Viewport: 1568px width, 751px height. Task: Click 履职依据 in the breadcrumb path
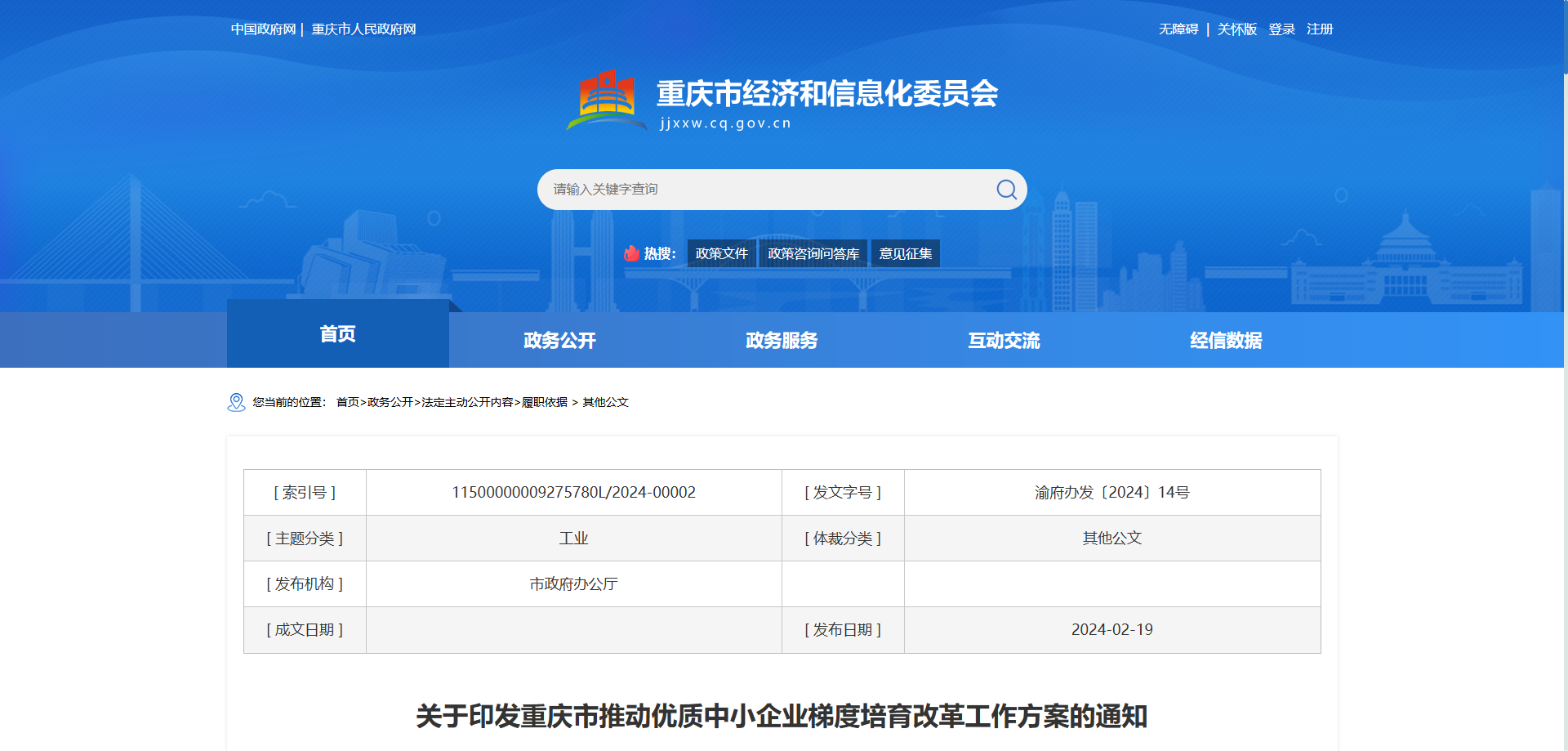(545, 402)
